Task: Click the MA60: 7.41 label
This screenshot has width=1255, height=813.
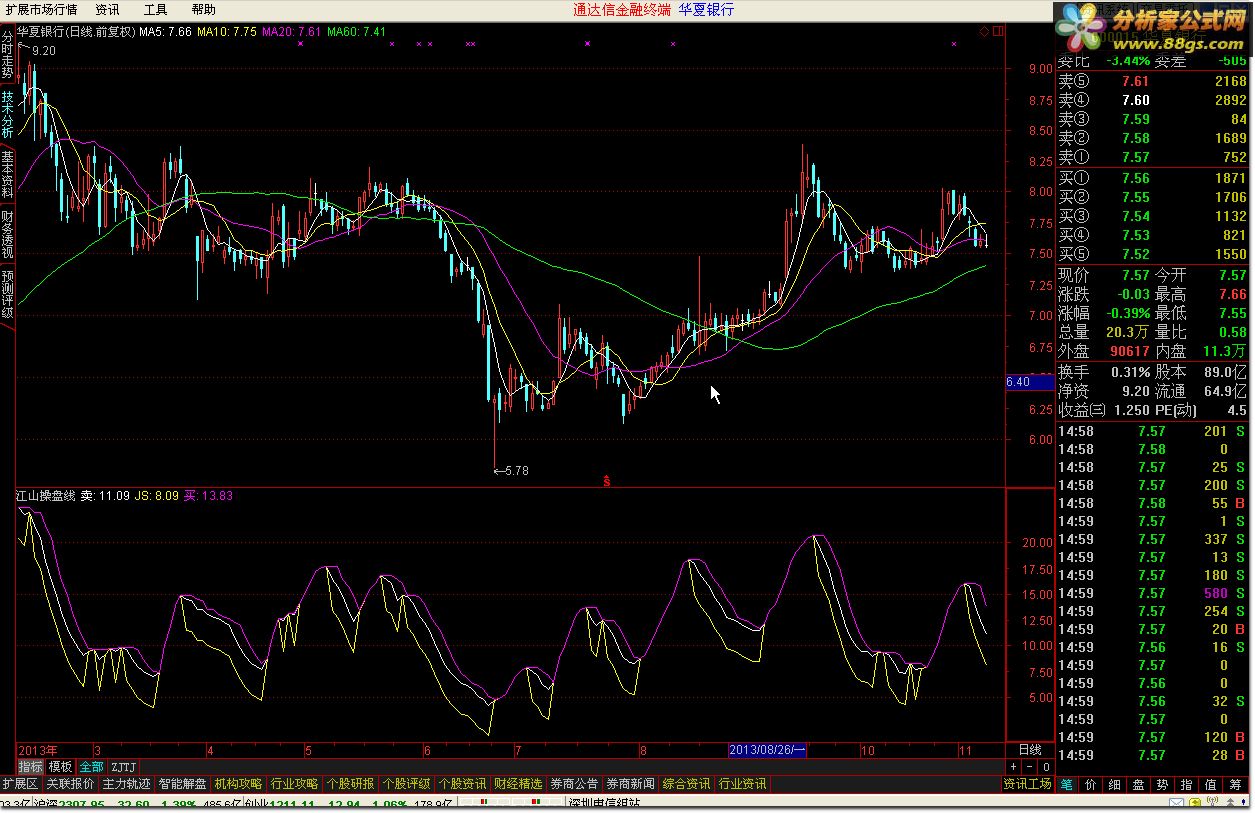Action: [355, 32]
